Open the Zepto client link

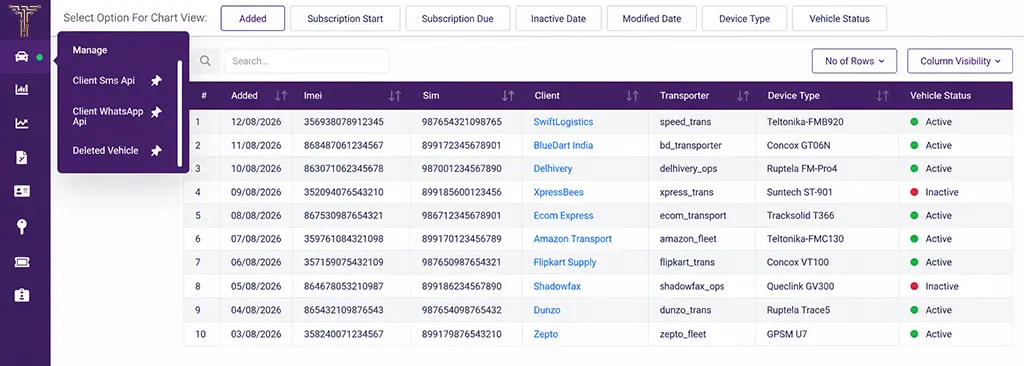coord(546,334)
